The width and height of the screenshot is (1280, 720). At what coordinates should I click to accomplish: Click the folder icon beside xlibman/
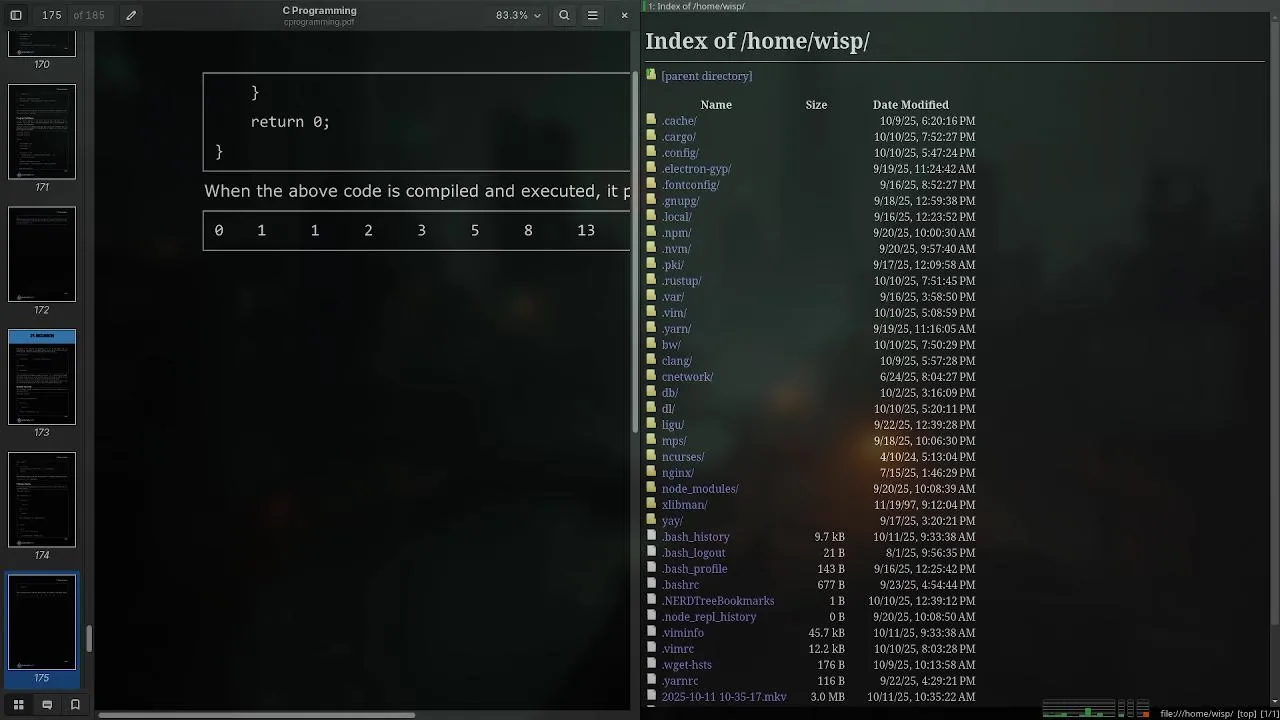pyautogui.click(x=651, y=504)
